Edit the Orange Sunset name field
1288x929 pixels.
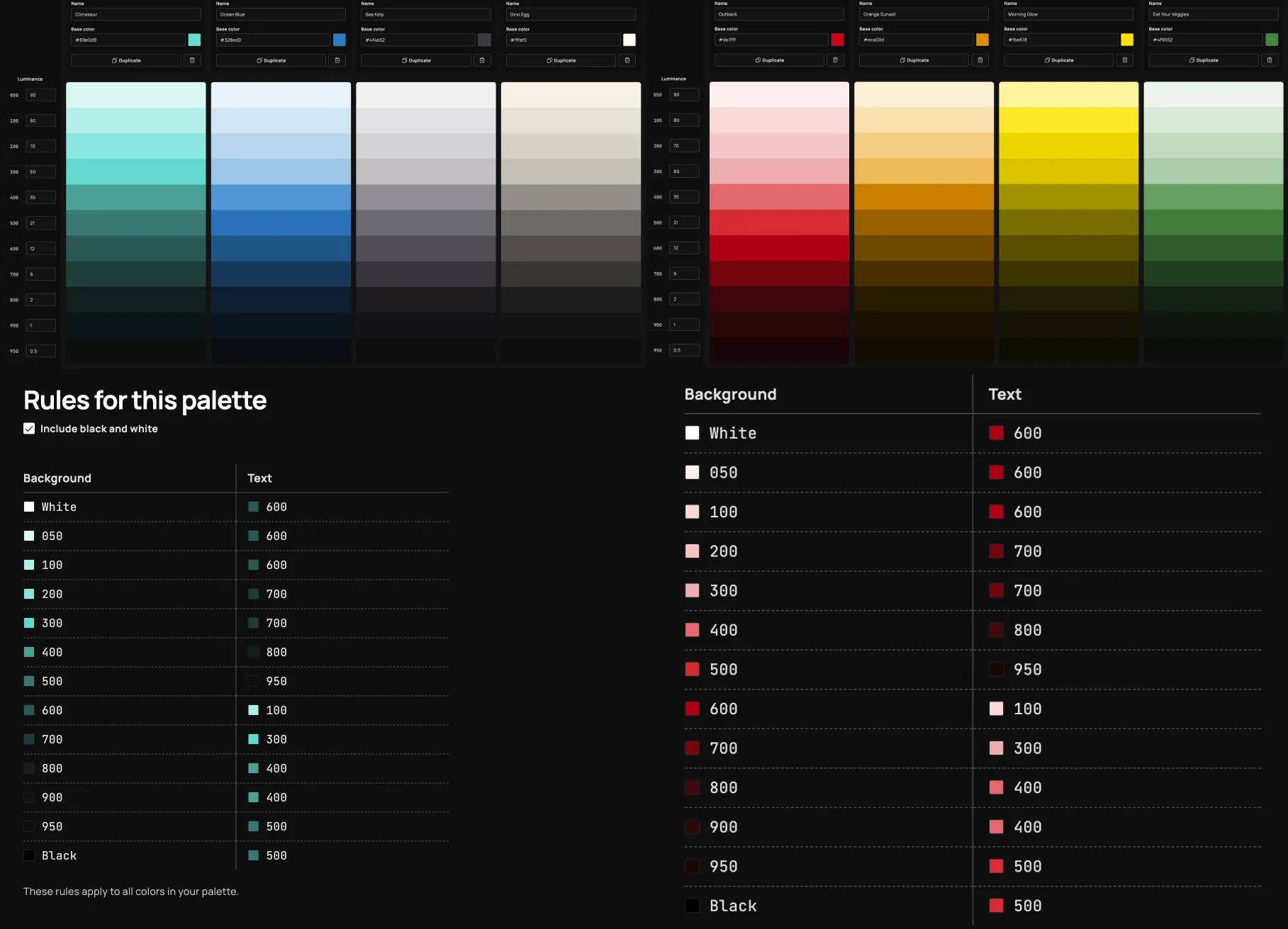tap(924, 14)
